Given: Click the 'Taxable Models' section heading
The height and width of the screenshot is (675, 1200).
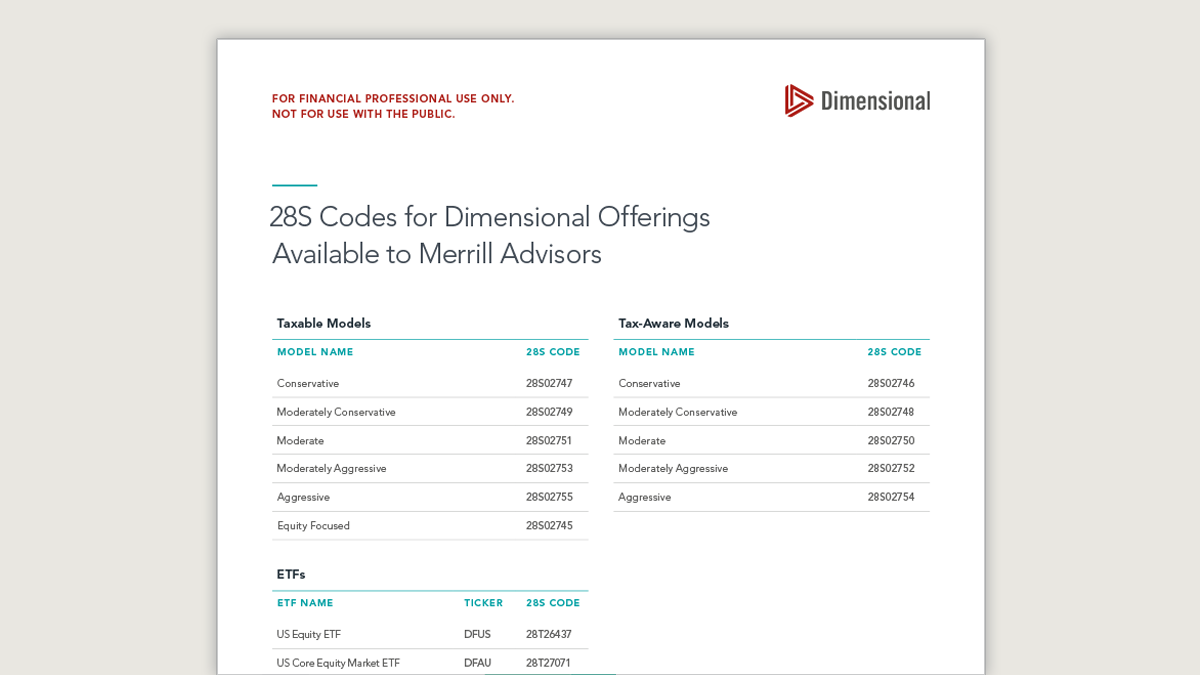Looking at the screenshot, I should [x=324, y=323].
